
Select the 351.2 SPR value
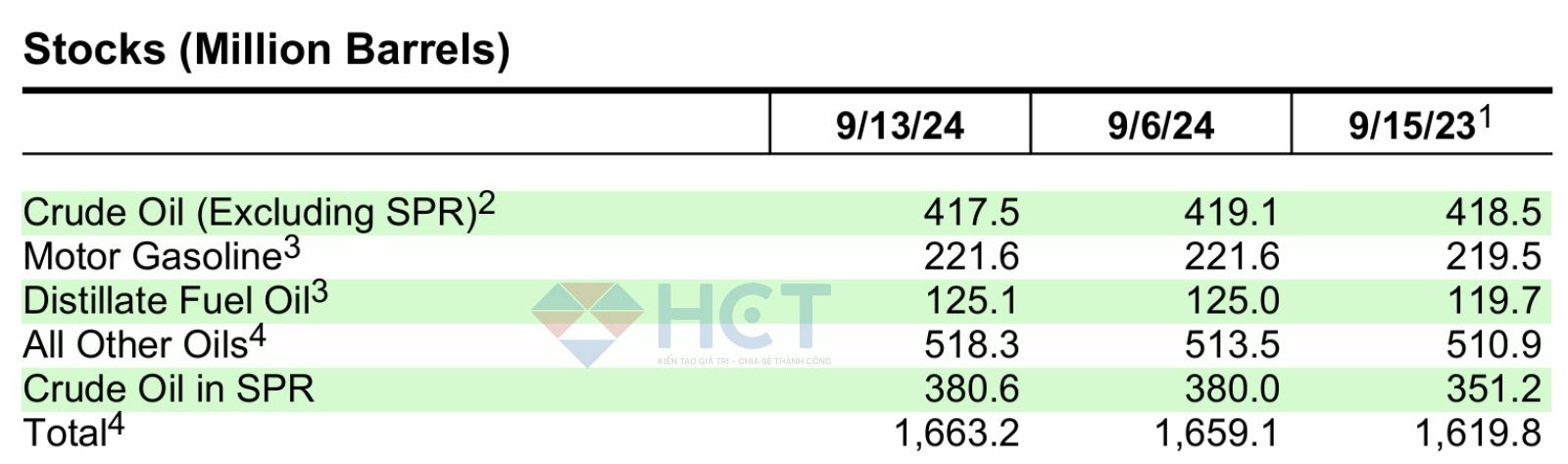1494,388
